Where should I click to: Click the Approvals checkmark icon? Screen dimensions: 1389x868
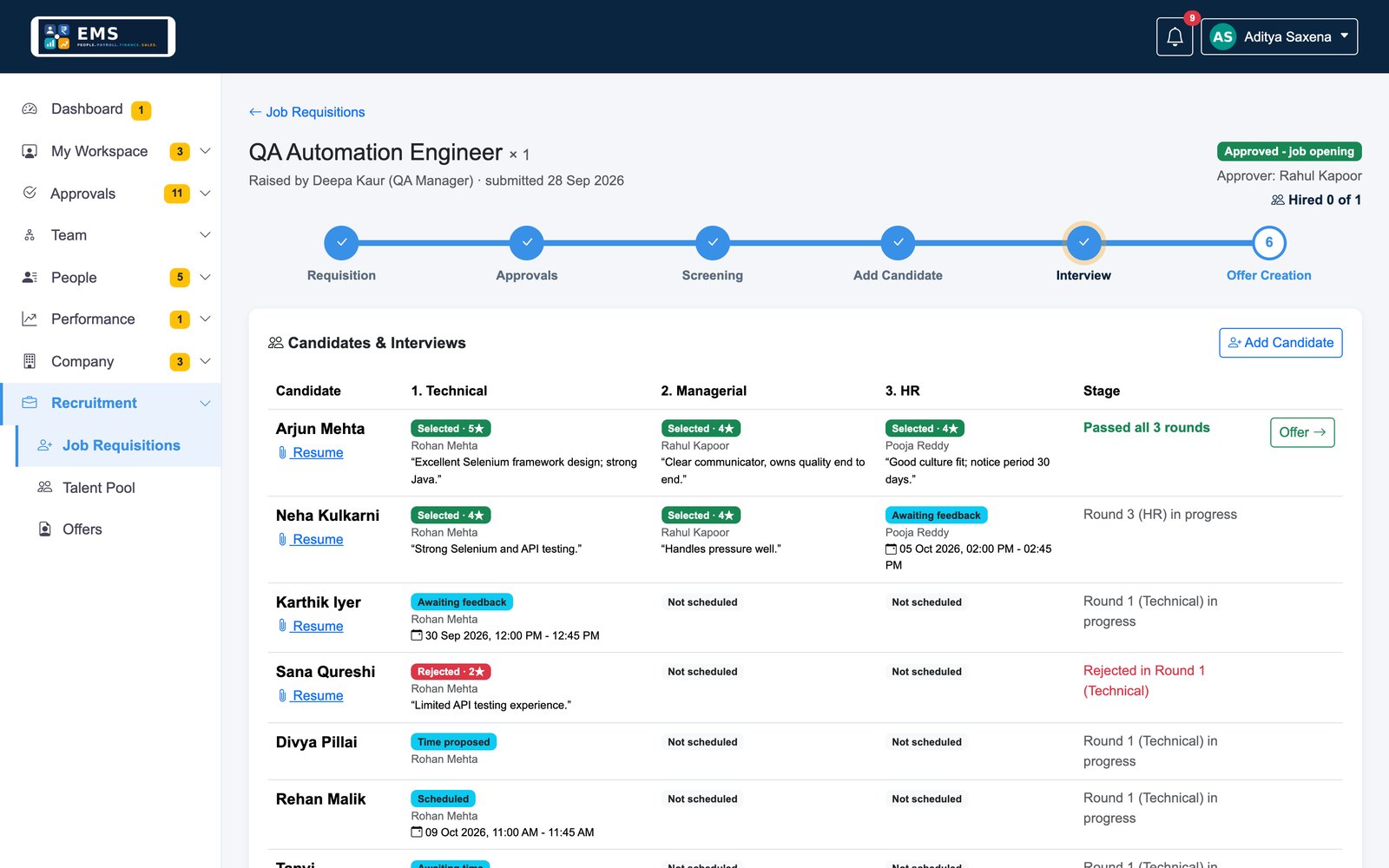[30, 193]
